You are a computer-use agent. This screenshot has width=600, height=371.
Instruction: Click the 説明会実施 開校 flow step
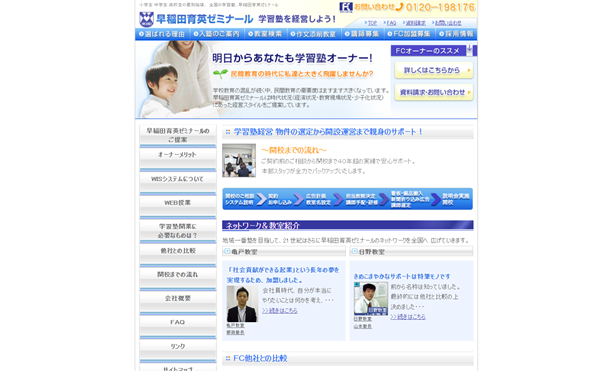click(x=455, y=199)
